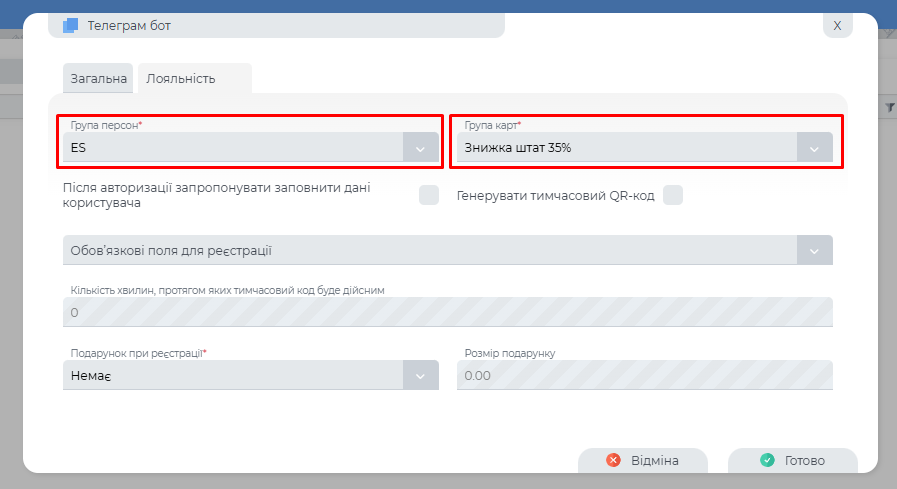Screen dimensions: 897x489
Task: Click the red cross icon beside Відміна
Action: 613,460
